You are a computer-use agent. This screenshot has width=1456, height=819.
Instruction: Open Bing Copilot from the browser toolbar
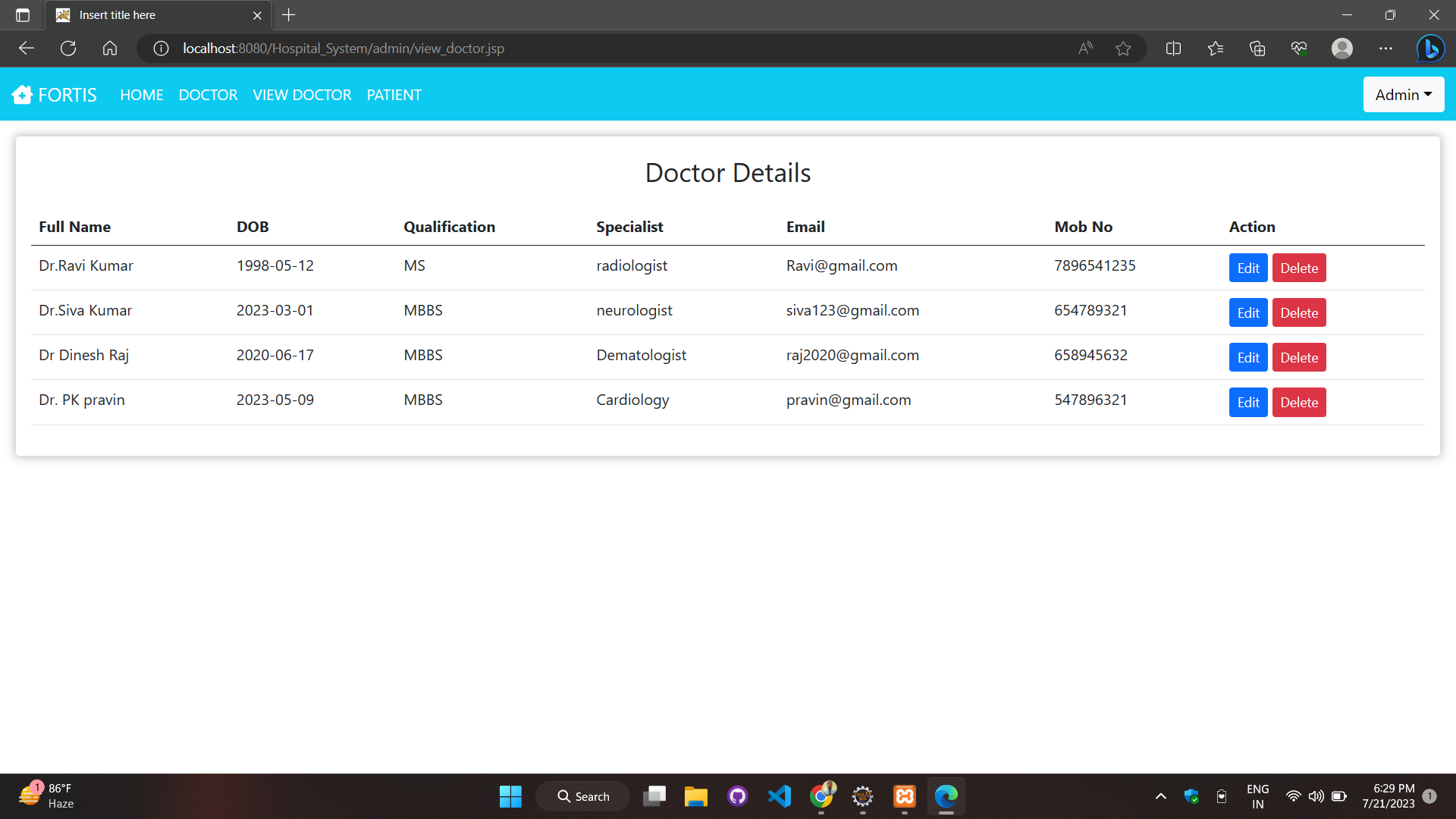pyautogui.click(x=1430, y=48)
